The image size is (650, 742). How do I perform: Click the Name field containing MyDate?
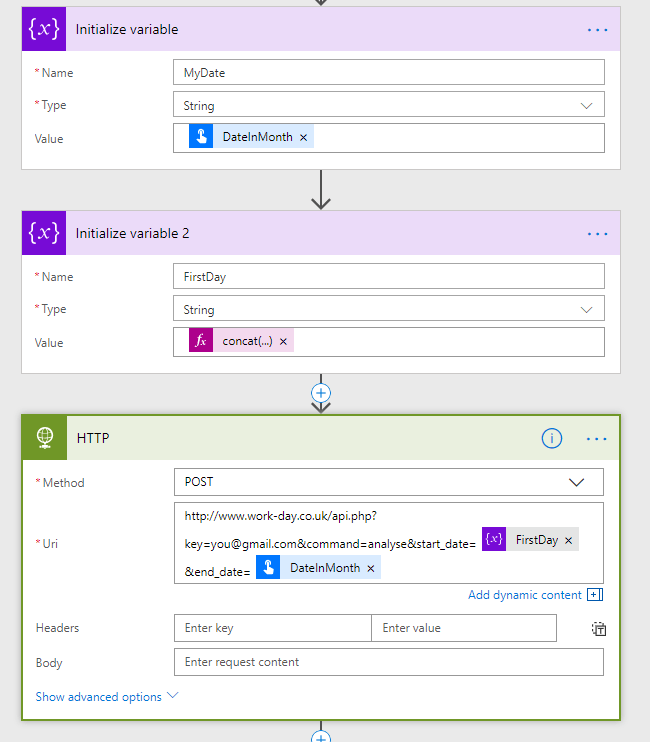pos(389,72)
